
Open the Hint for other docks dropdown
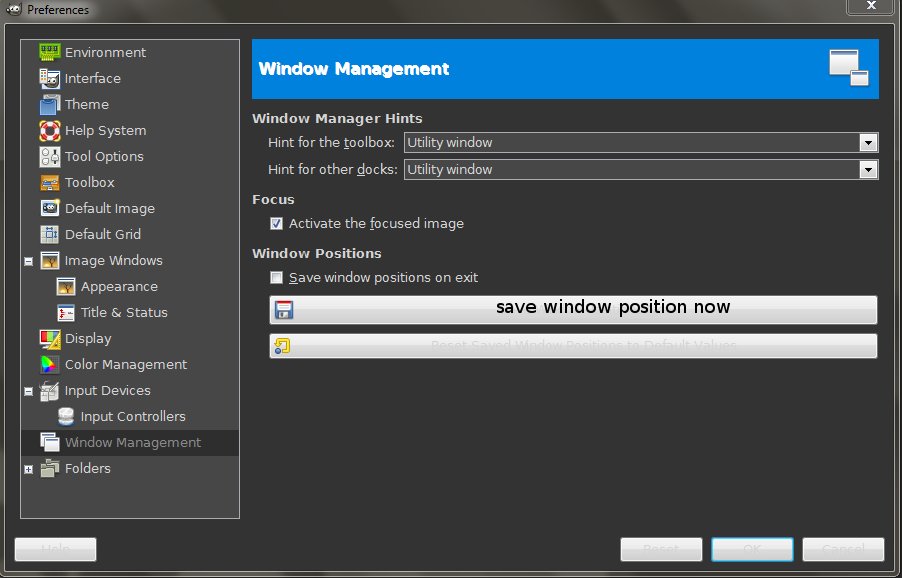coord(868,169)
